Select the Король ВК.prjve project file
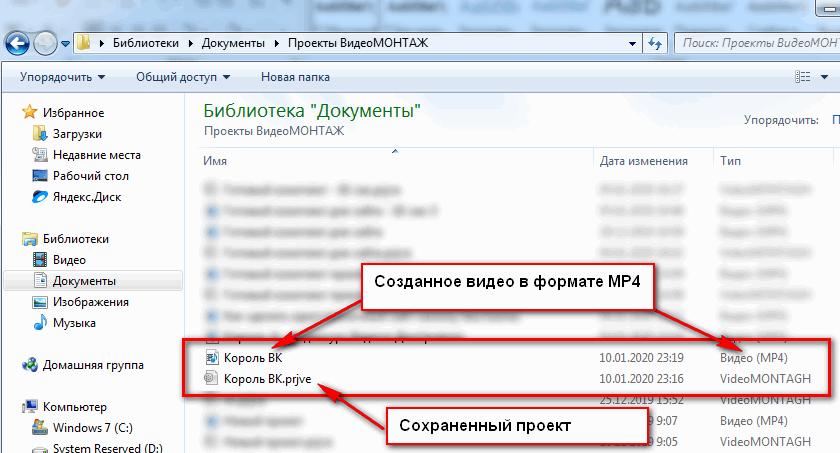This screenshot has height=453, width=840. 267,379
